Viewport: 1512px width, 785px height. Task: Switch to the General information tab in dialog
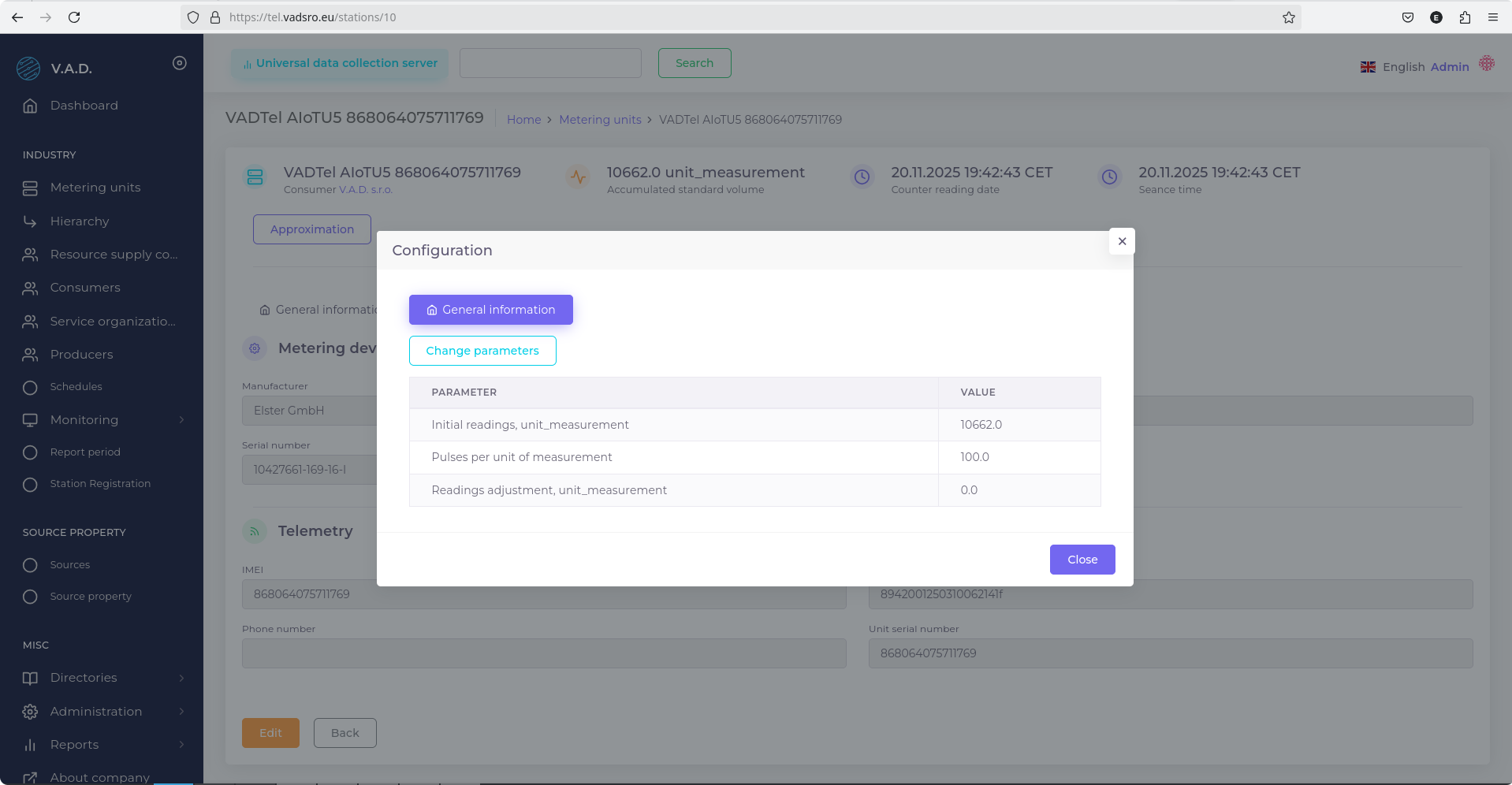(490, 310)
